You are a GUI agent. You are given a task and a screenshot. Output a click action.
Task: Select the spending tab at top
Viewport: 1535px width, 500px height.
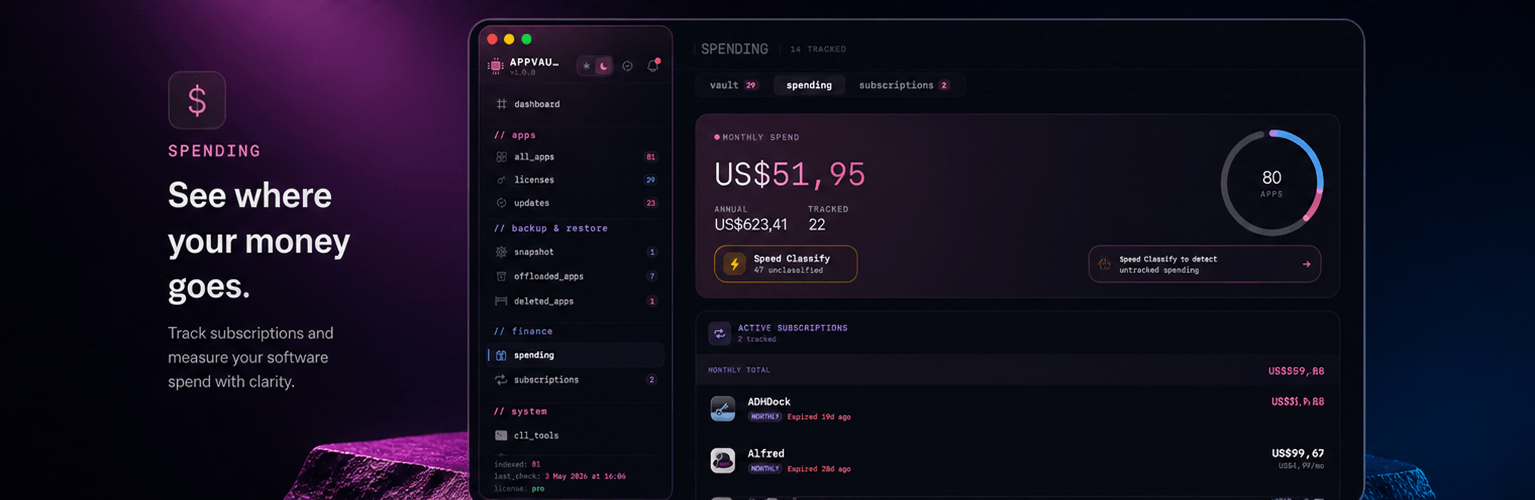(x=809, y=85)
